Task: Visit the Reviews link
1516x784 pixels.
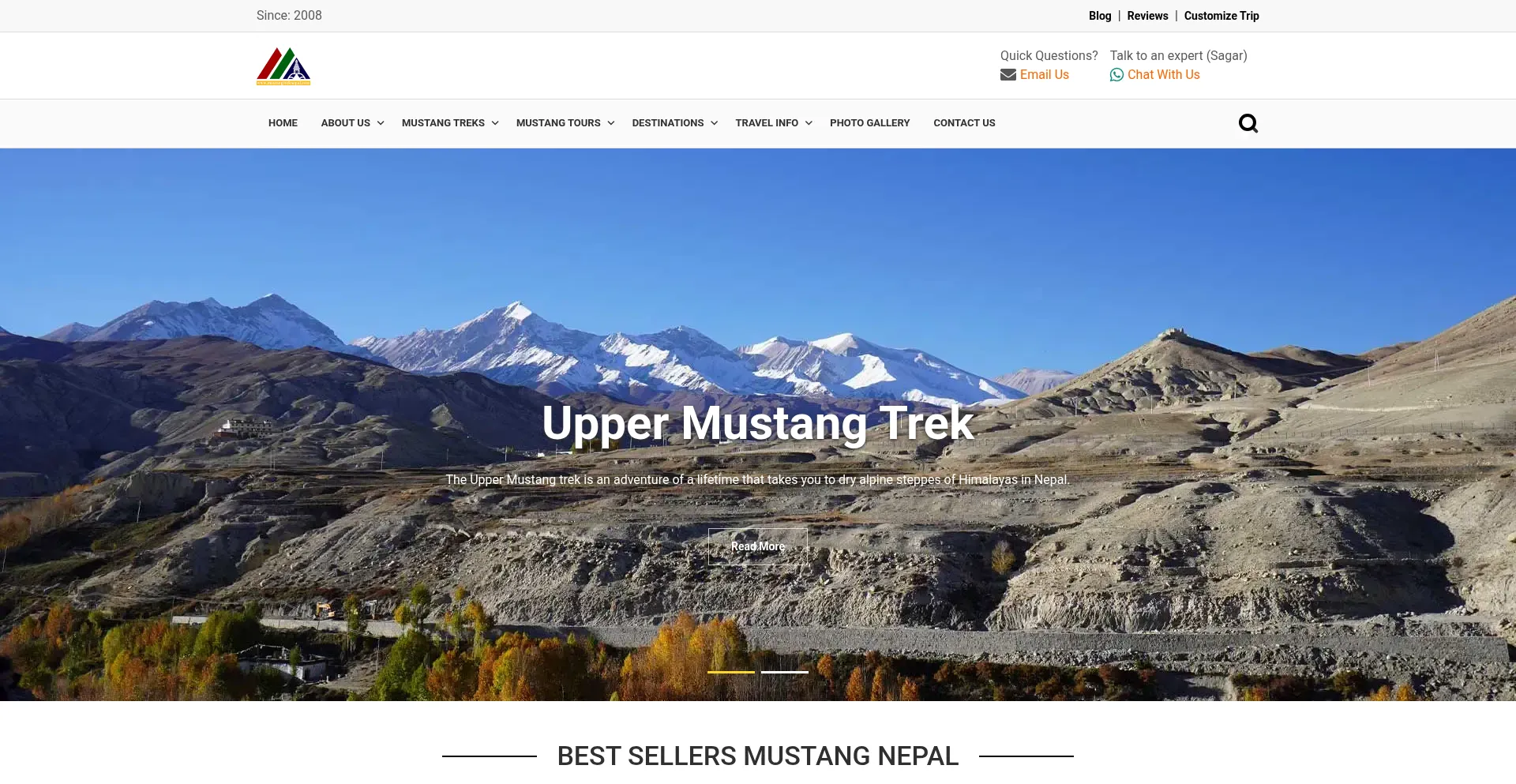Action: 1147,16
